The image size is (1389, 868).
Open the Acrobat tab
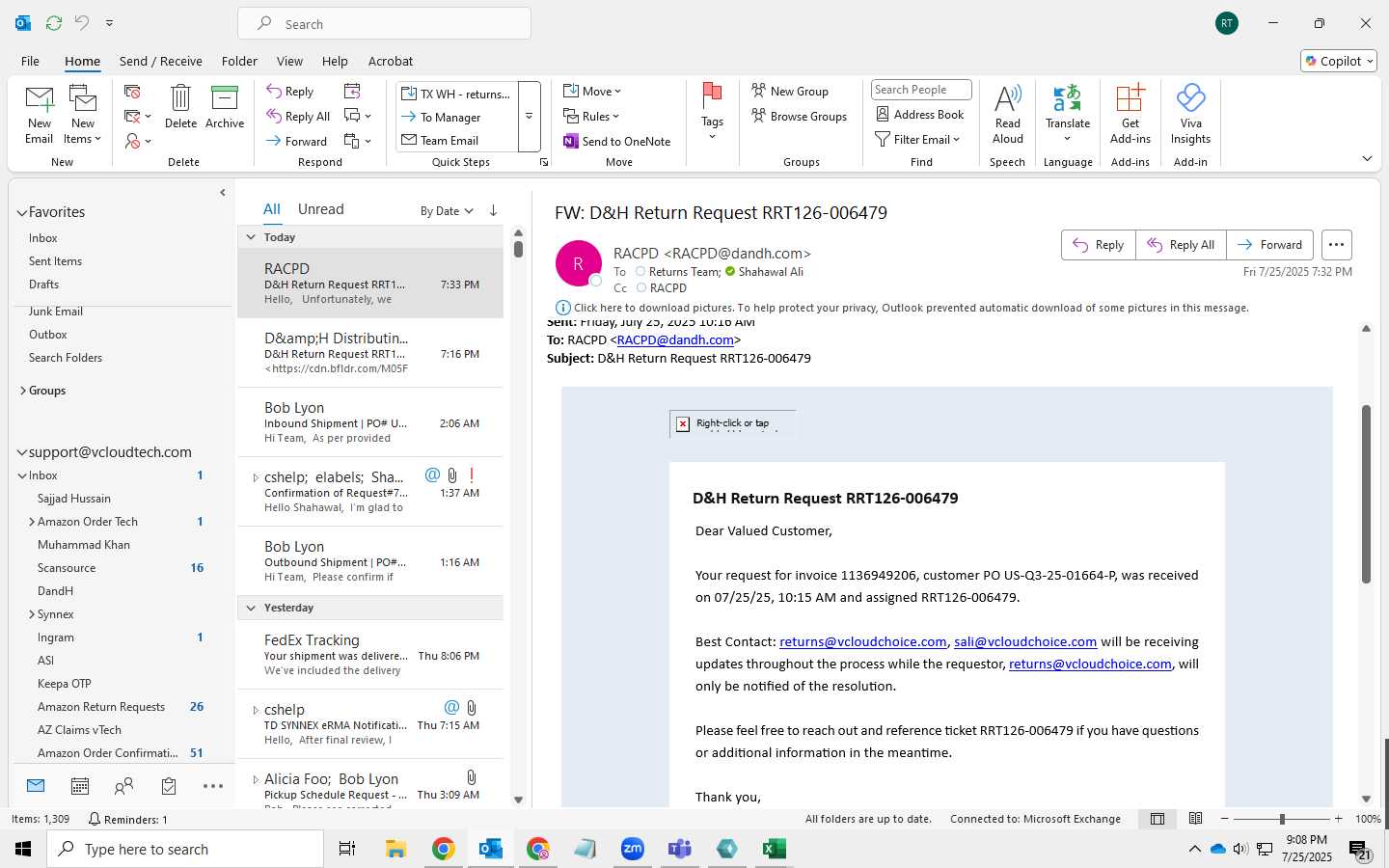391,61
